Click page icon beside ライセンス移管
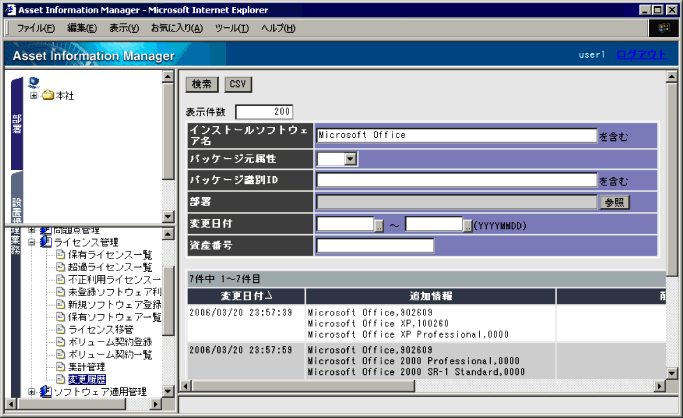The width and height of the screenshot is (683, 418). [61, 329]
